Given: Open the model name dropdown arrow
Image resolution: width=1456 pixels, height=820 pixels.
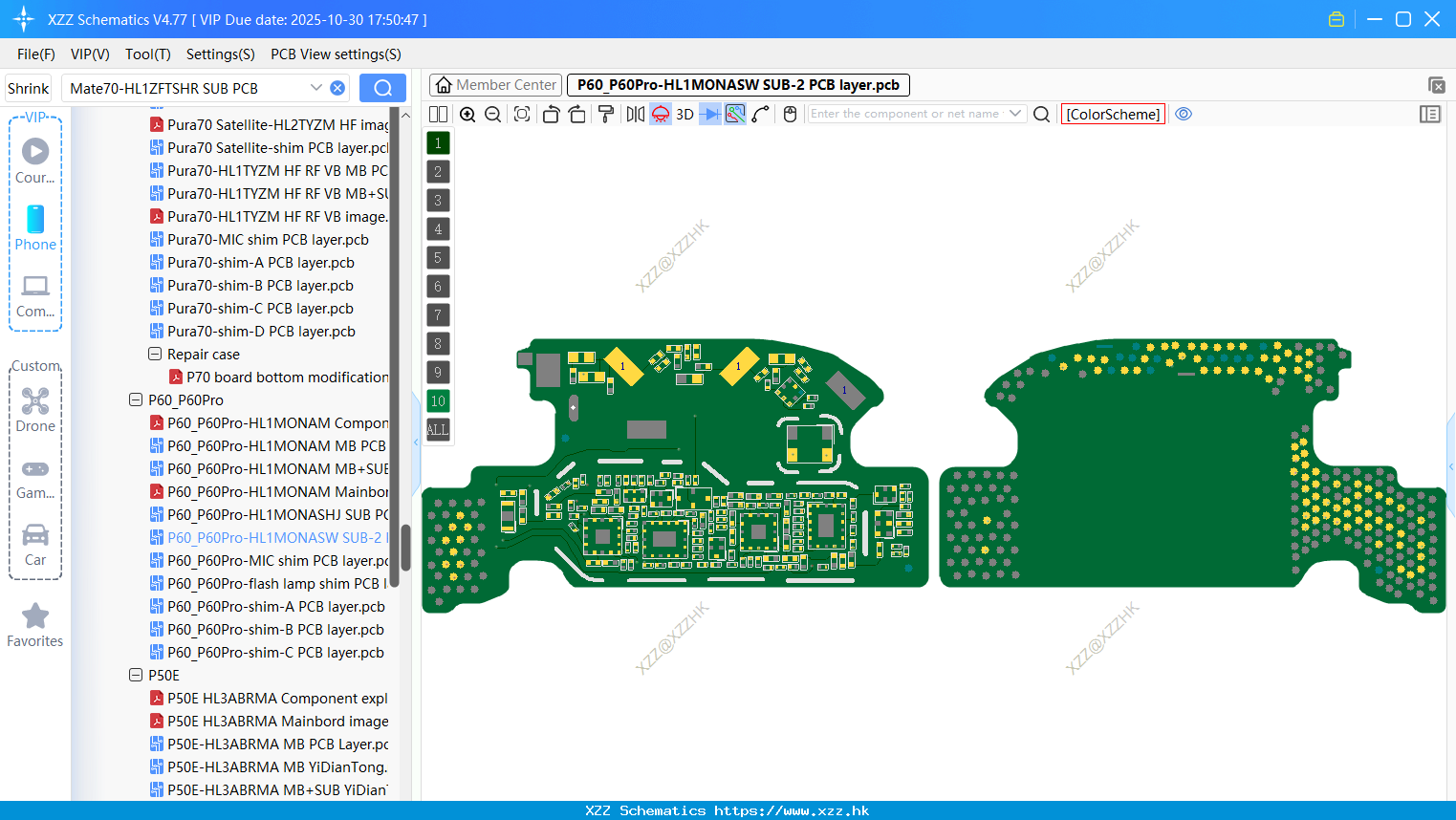Looking at the screenshot, I should 316,88.
